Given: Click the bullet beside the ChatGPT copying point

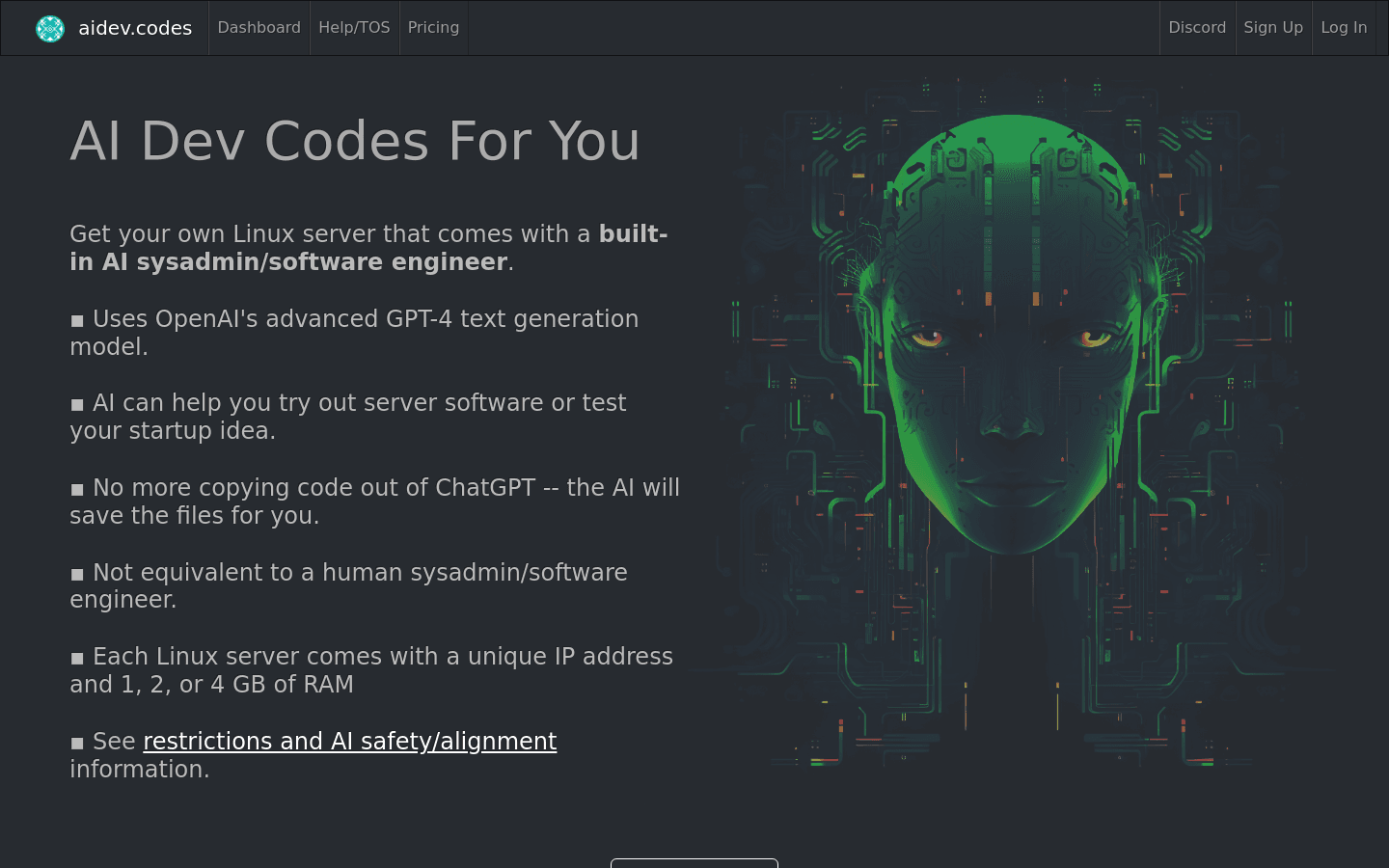Looking at the screenshot, I should coord(78,489).
